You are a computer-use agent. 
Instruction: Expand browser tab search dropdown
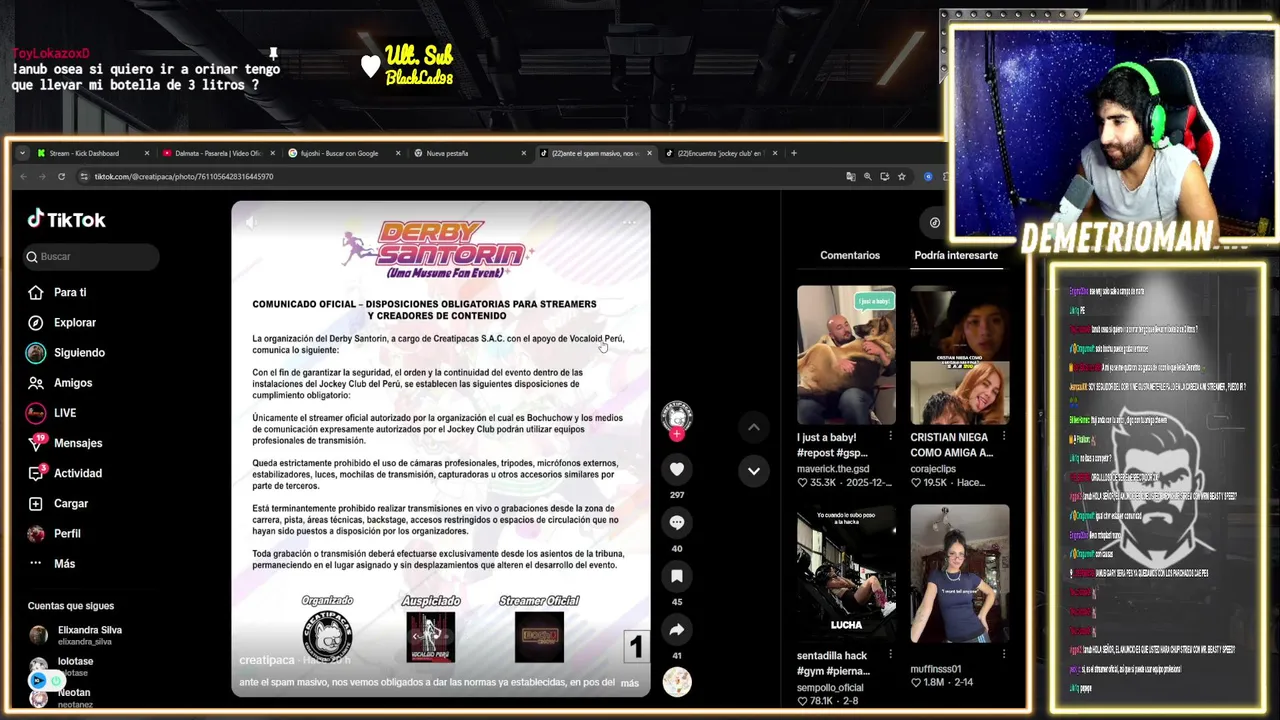[x=22, y=153]
